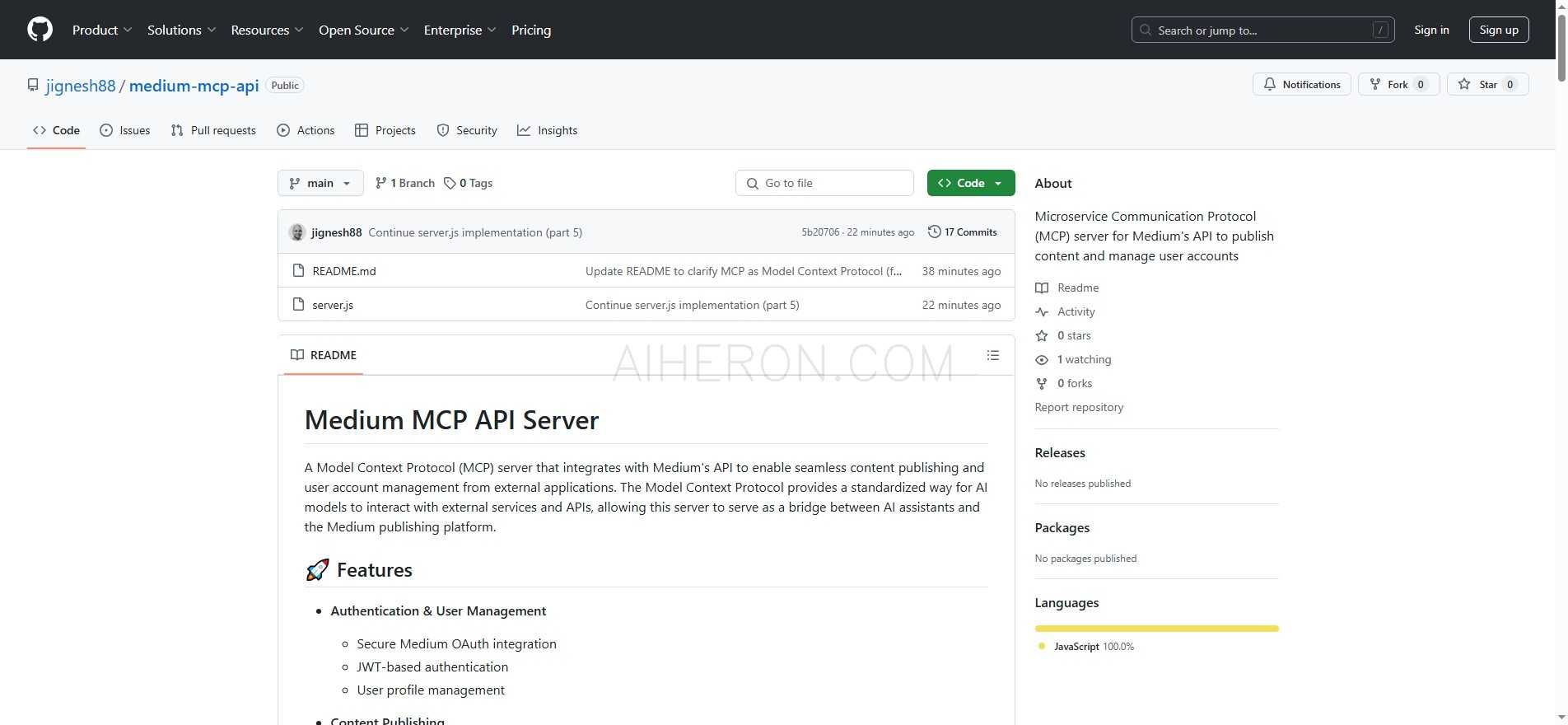Open server.js file
The height and width of the screenshot is (725, 1568).
click(333, 305)
